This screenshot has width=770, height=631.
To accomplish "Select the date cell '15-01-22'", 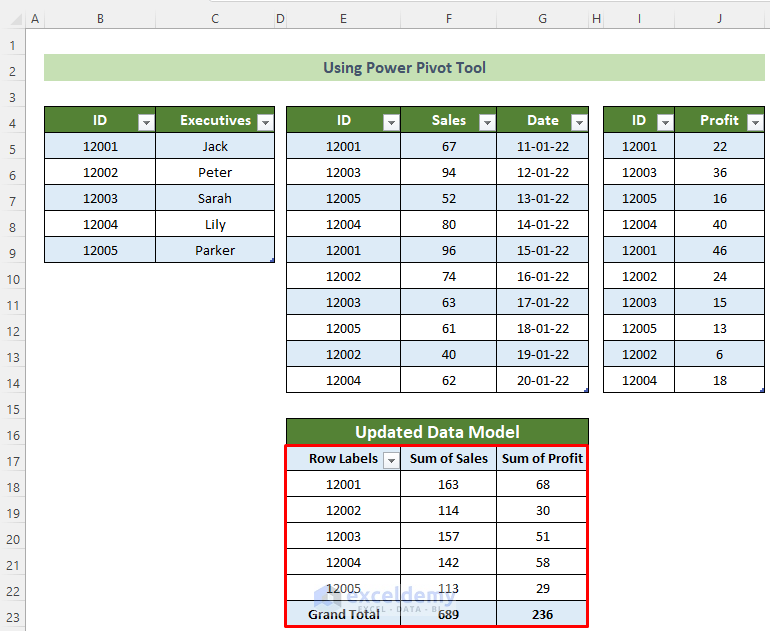I will [x=543, y=250].
